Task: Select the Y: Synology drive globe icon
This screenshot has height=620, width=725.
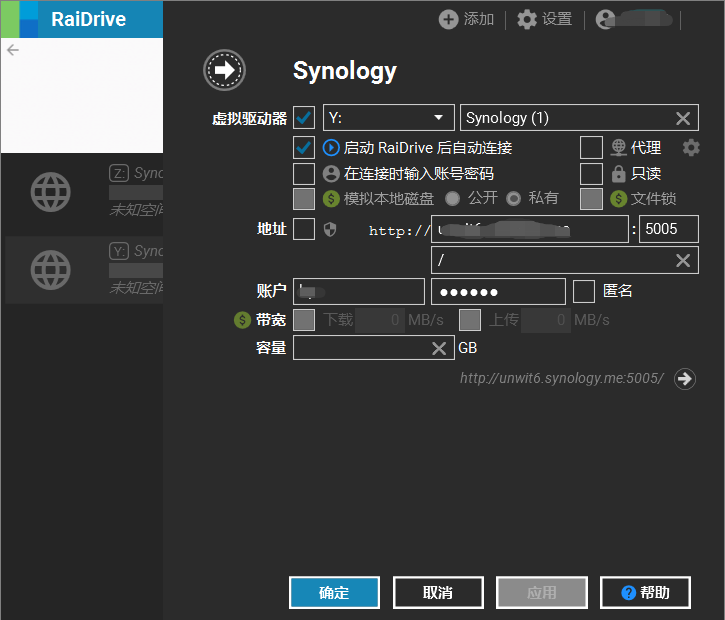Action: pos(50,270)
